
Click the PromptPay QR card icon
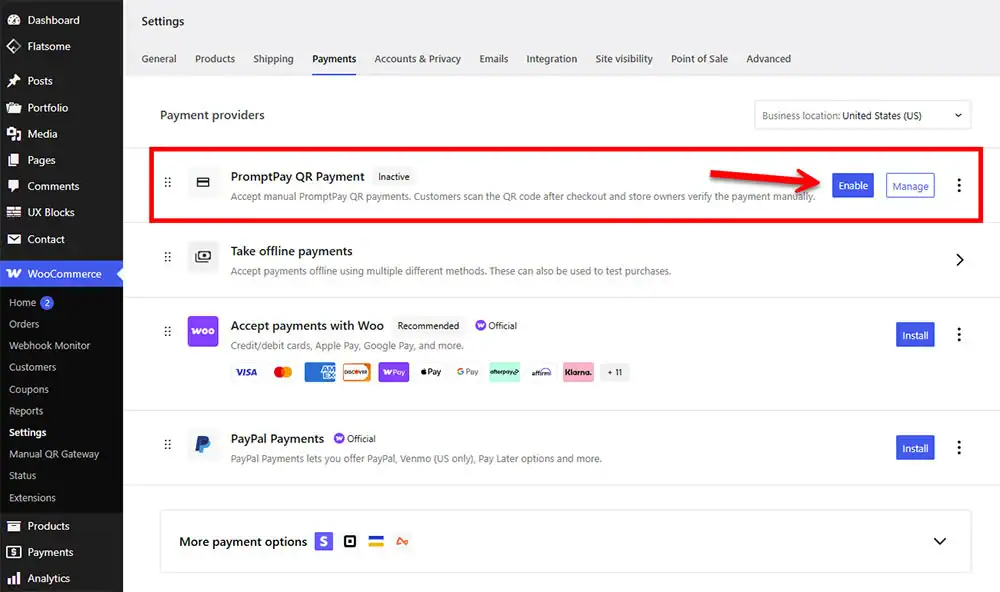(203, 182)
